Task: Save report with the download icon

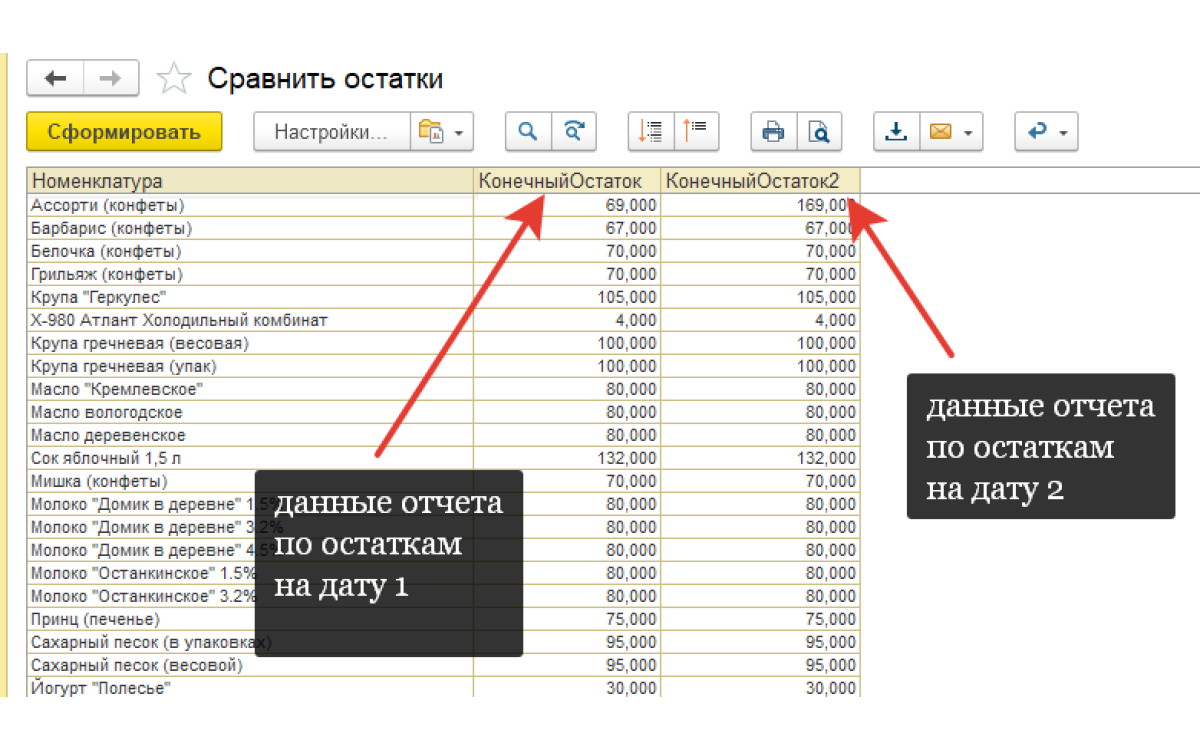Action: [x=897, y=132]
